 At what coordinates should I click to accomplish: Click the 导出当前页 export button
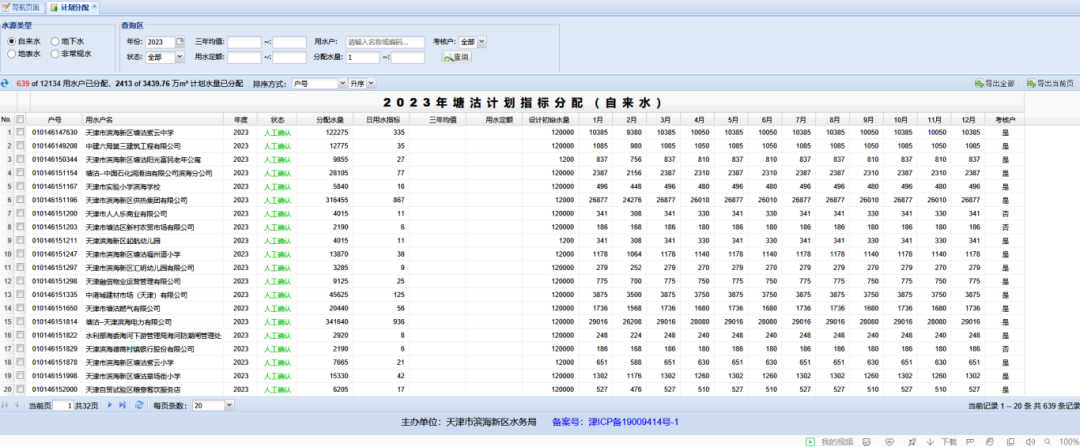click(x=1050, y=83)
